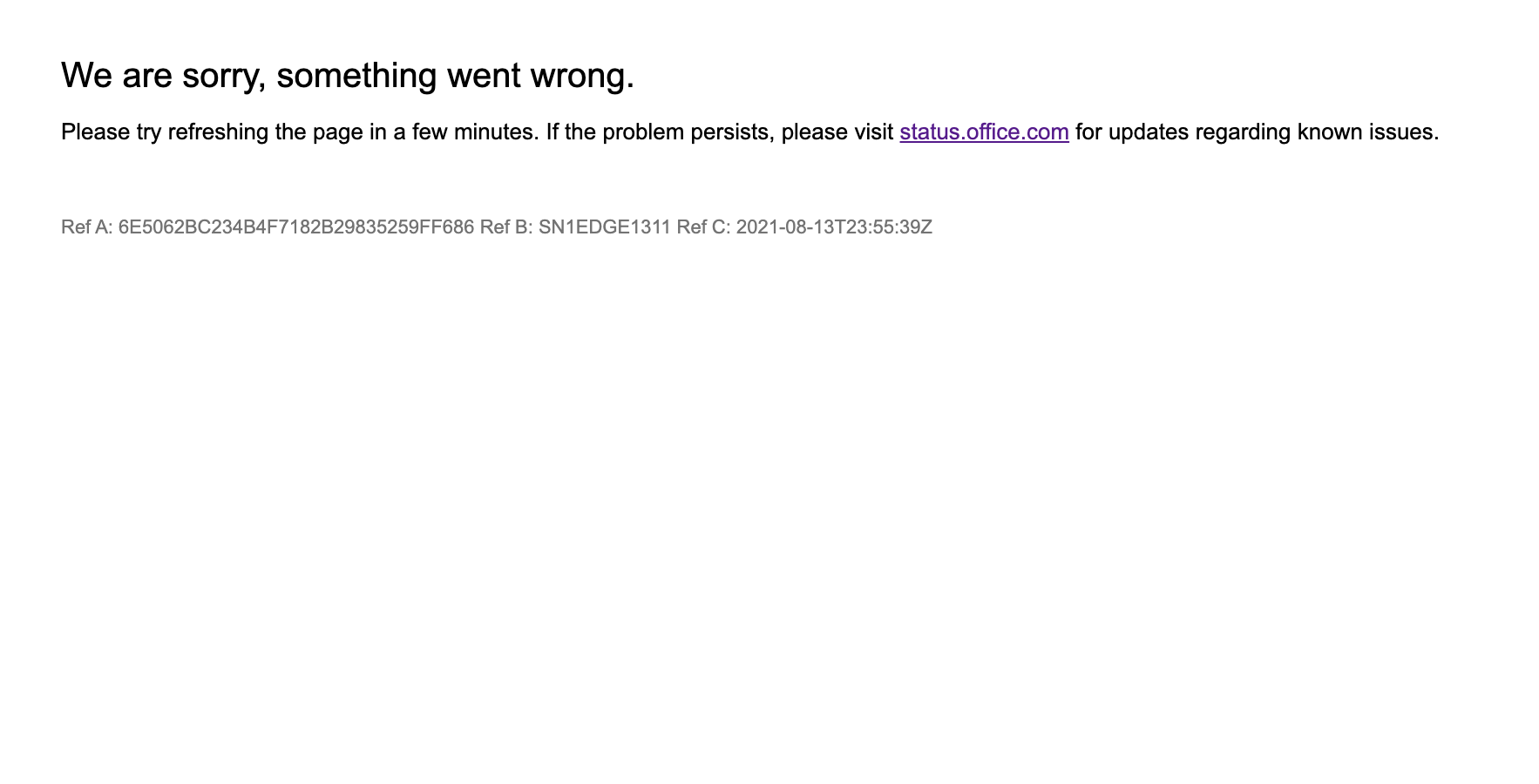Click the word 'went' in the heading
The width and height of the screenshot is (1539, 784).
(x=484, y=76)
